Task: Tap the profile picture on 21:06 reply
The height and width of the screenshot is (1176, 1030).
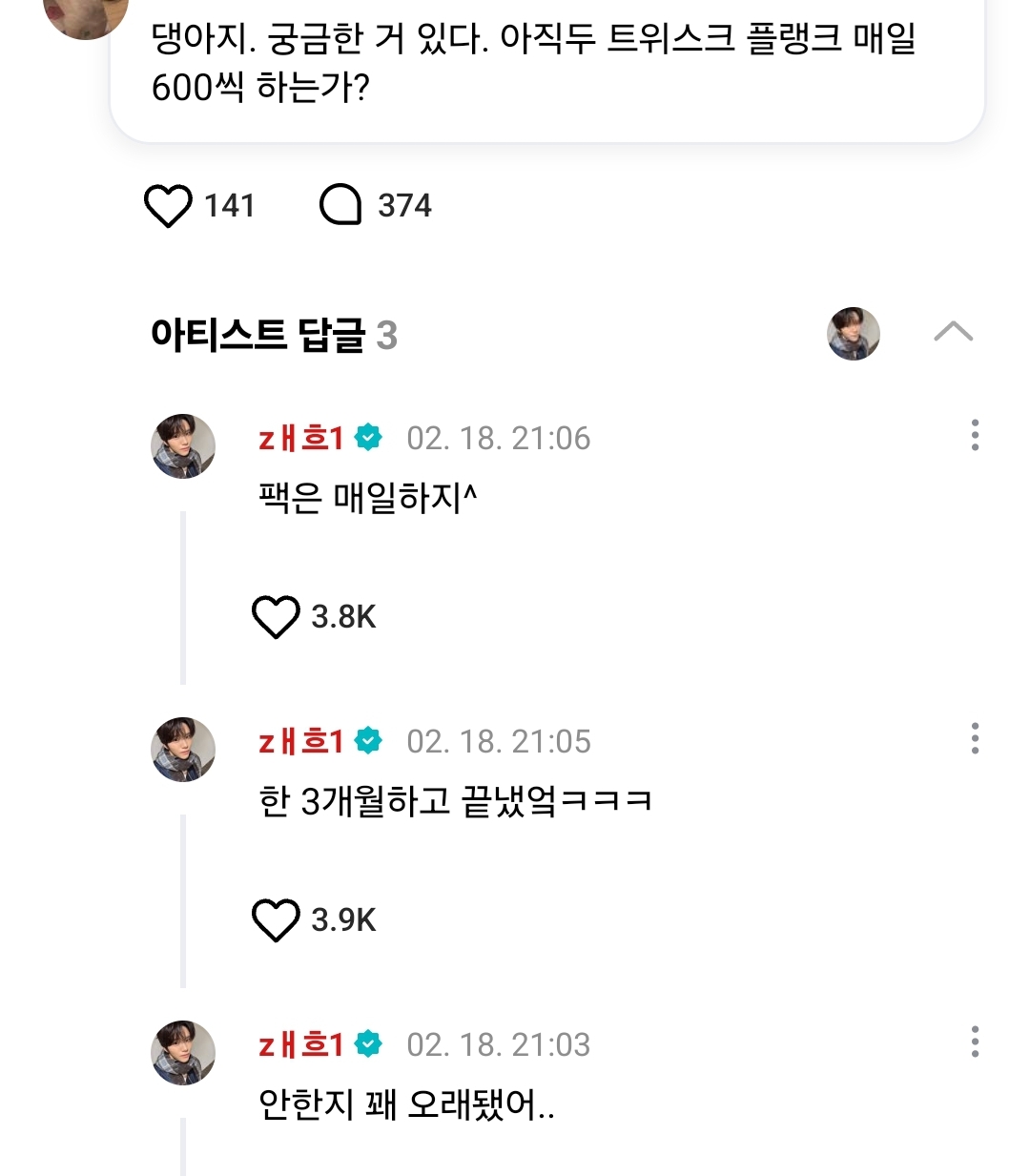Action: (x=183, y=445)
